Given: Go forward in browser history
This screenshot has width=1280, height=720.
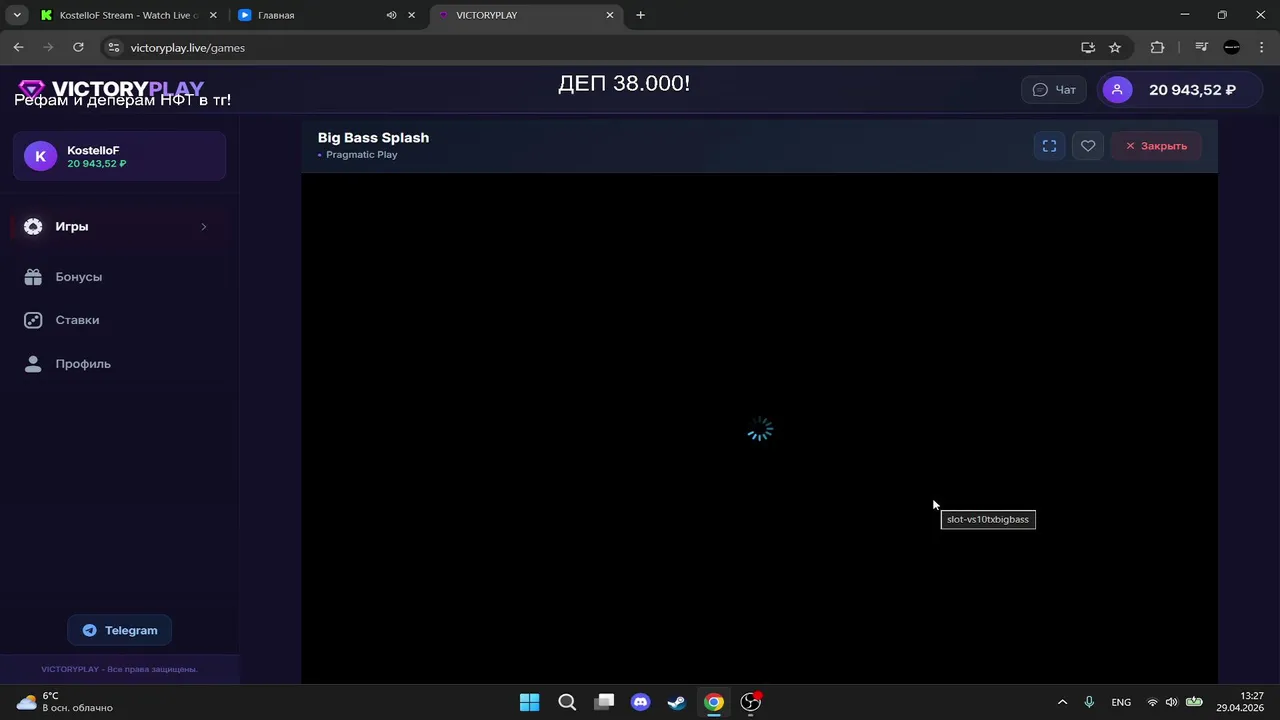Looking at the screenshot, I should pyautogui.click(x=48, y=47).
